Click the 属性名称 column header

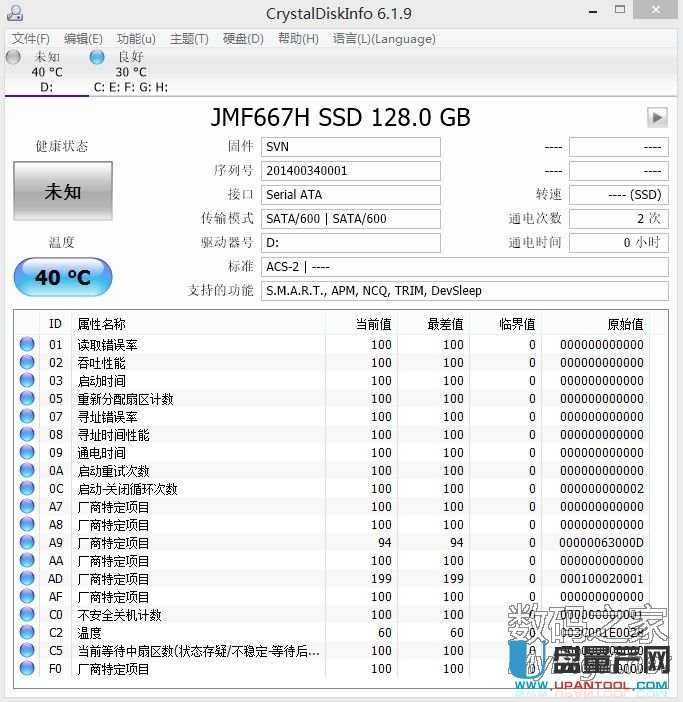tap(101, 324)
